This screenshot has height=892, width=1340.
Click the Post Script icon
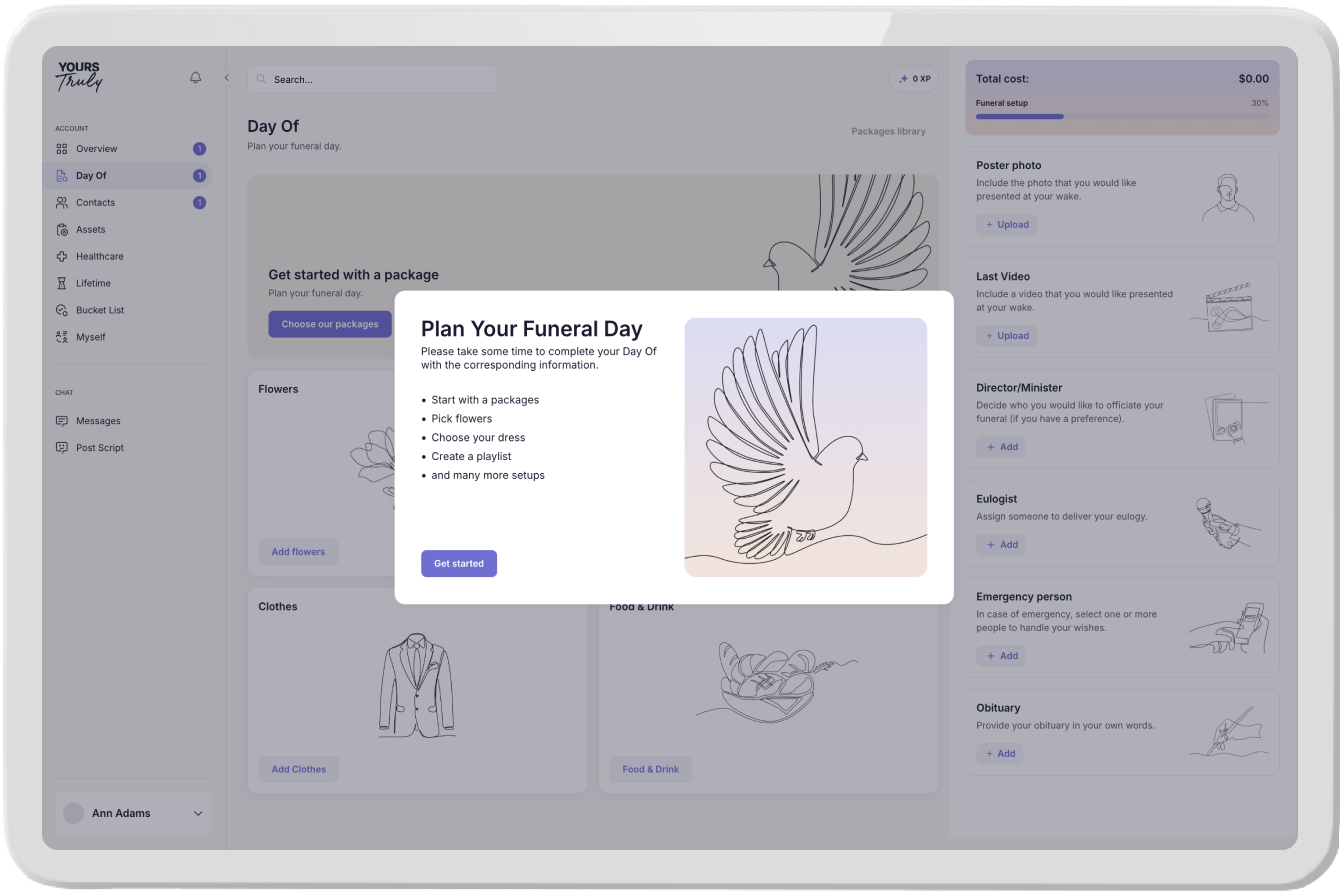point(62,448)
